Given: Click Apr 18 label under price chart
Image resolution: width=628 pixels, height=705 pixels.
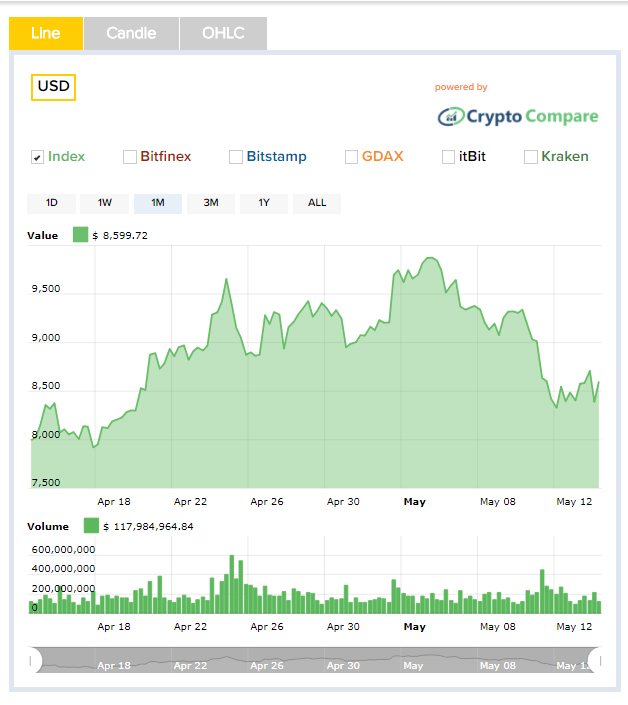Looking at the screenshot, I should tap(114, 502).
